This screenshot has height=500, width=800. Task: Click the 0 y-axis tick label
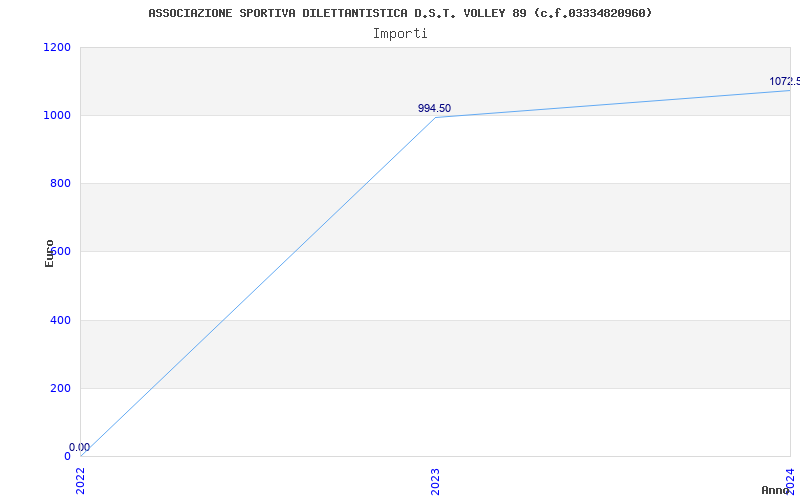coord(67,456)
